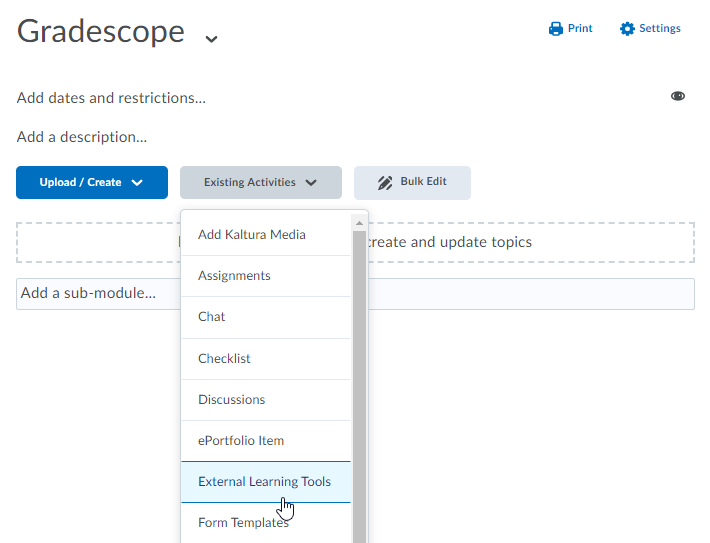This screenshot has width=710, height=543.
Task: Select the Chat menu option
Action: (x=212, y=317)
